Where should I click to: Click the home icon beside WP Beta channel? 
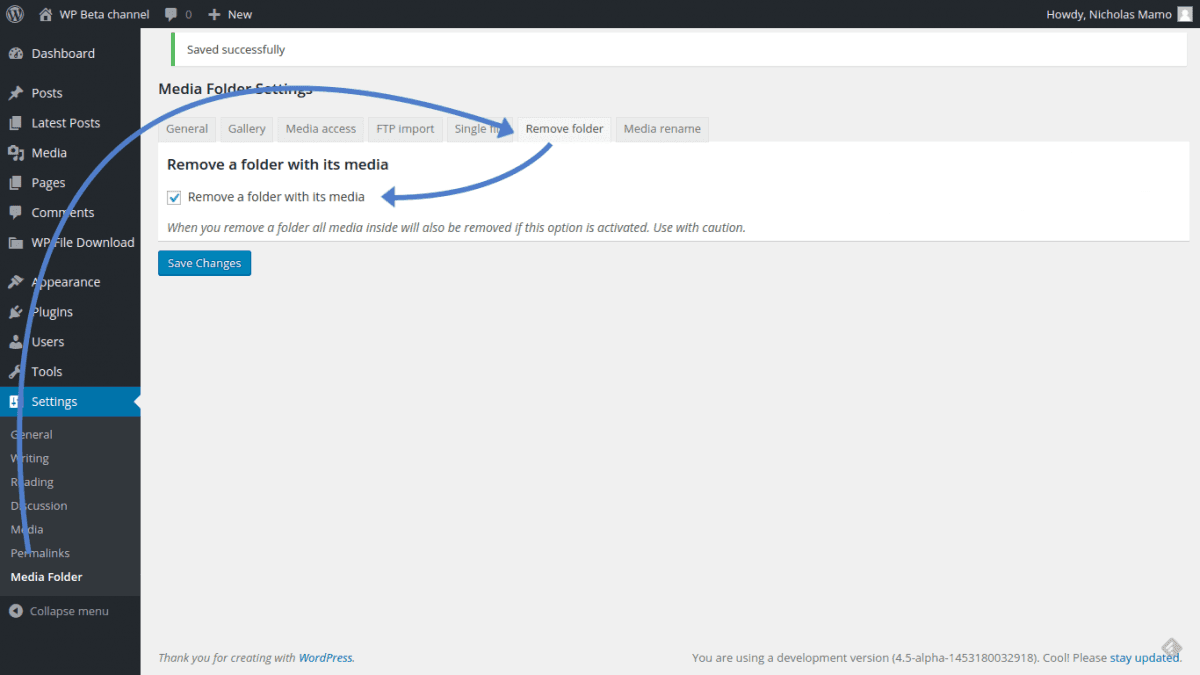[45, 14]
